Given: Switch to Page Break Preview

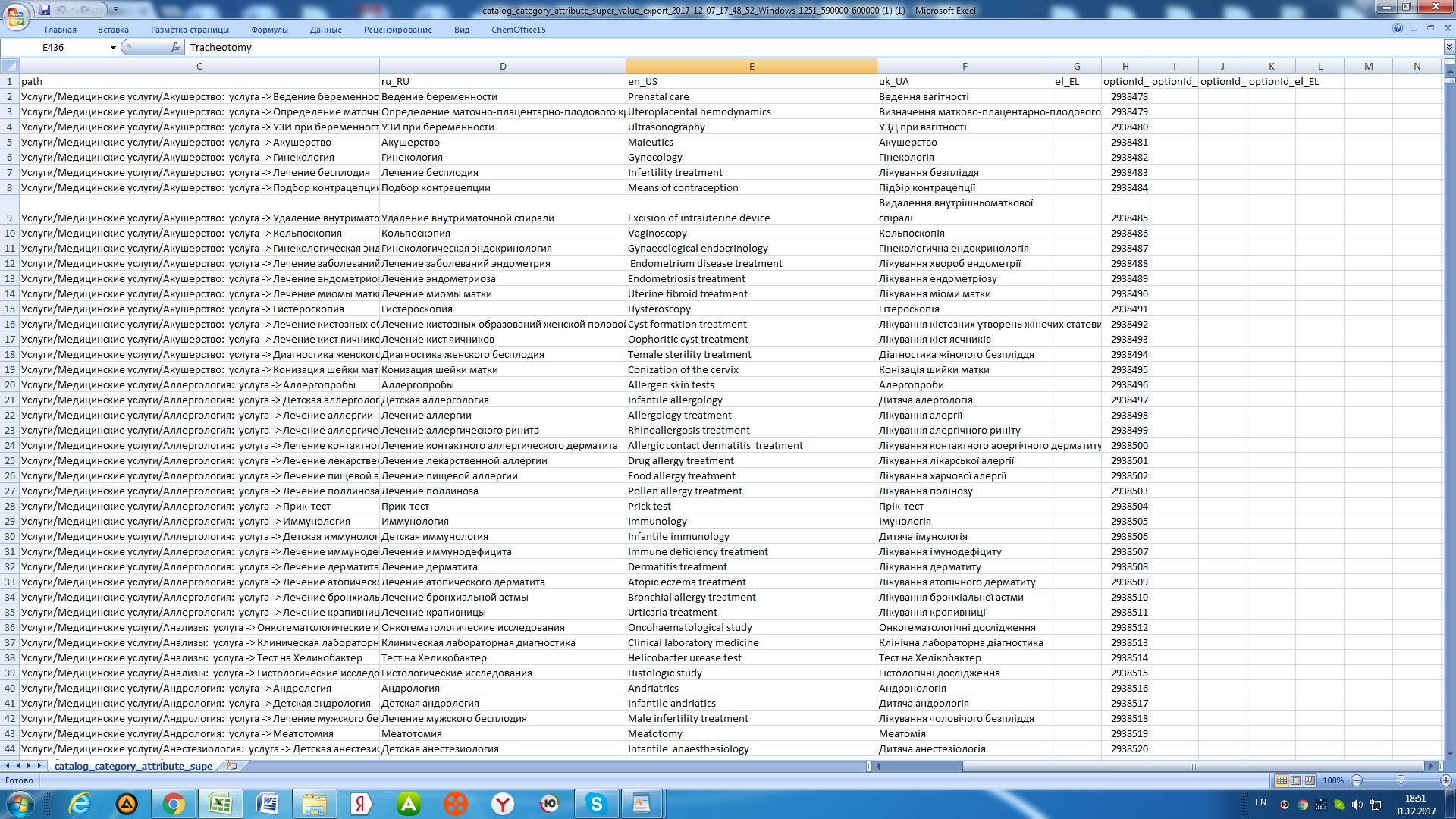Looking at the screenshot, I should [x=1310, y=780].
